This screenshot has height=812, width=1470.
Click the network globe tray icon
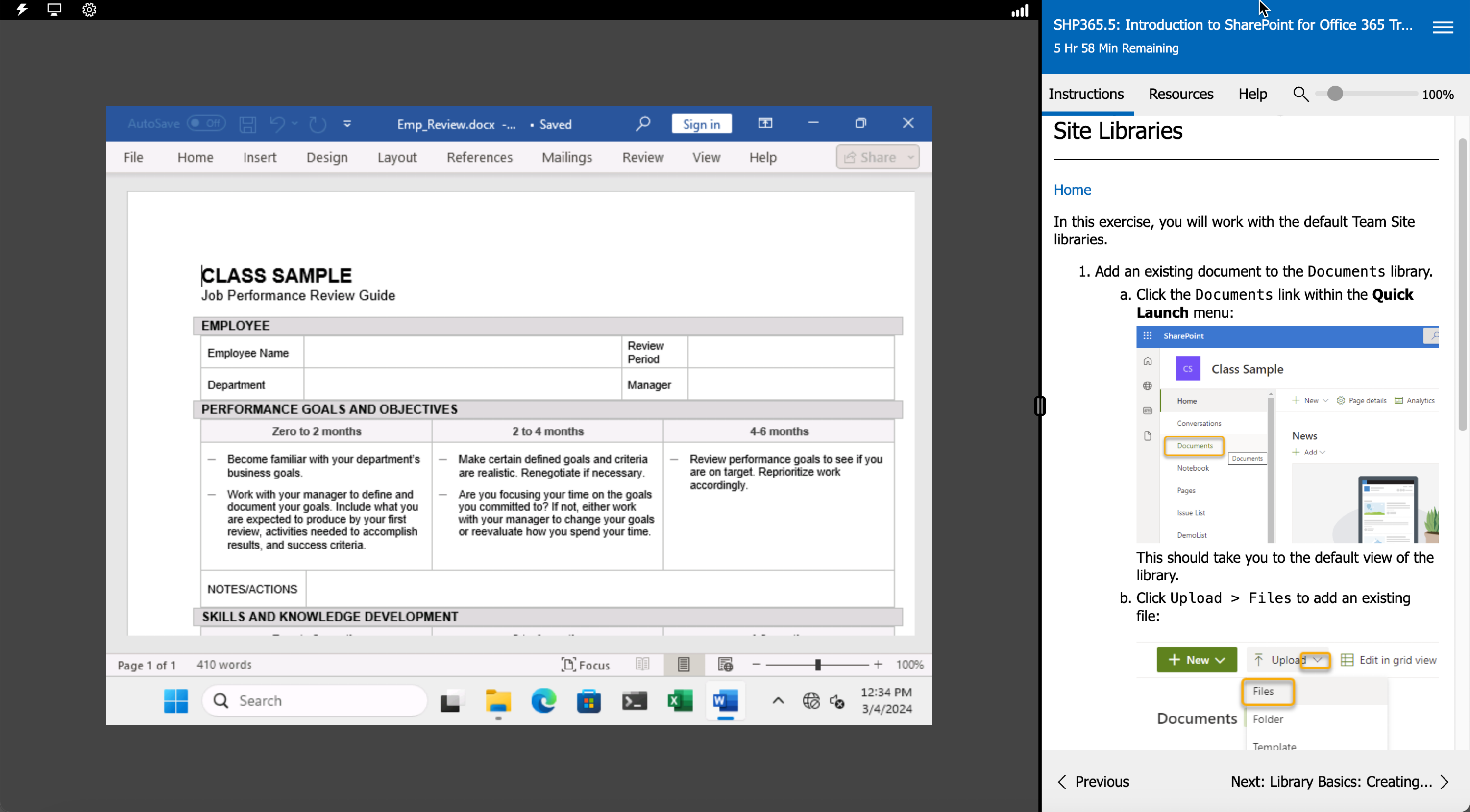[x=810, y=701]
